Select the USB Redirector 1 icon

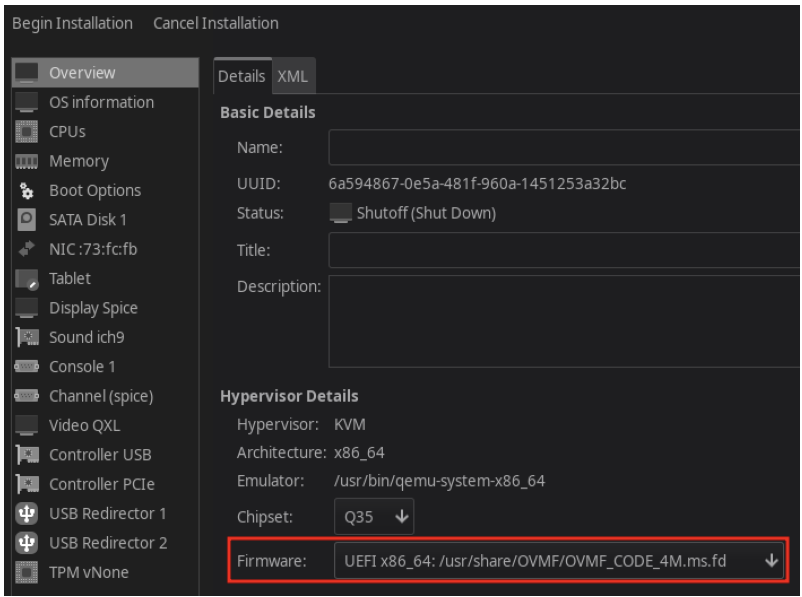click(27, 514)
